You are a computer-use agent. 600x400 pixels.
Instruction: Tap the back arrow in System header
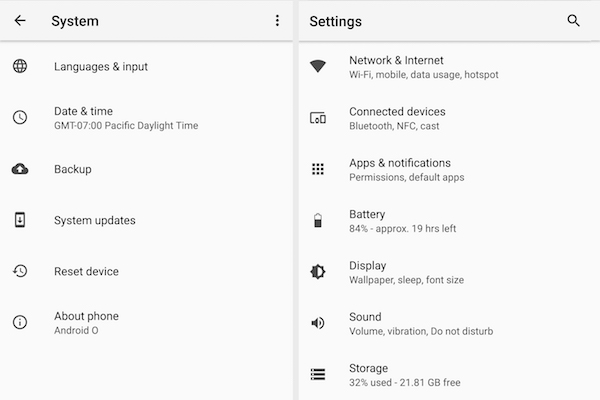pos(20,20)
